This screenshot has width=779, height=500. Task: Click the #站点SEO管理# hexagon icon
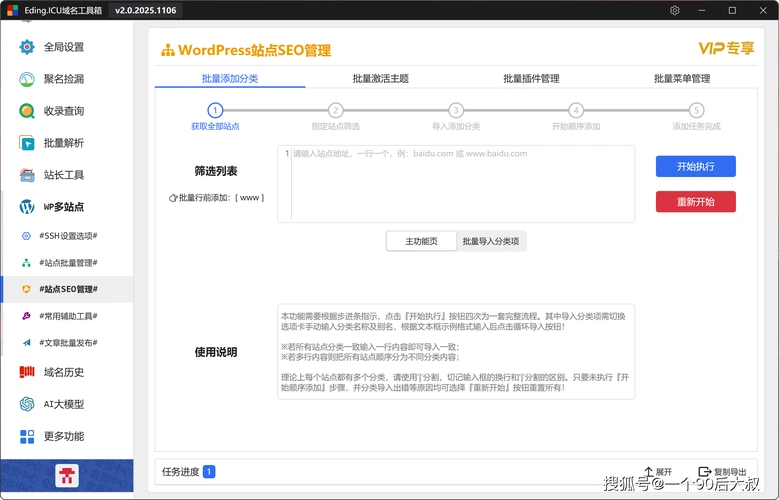[x=26, y=289]
